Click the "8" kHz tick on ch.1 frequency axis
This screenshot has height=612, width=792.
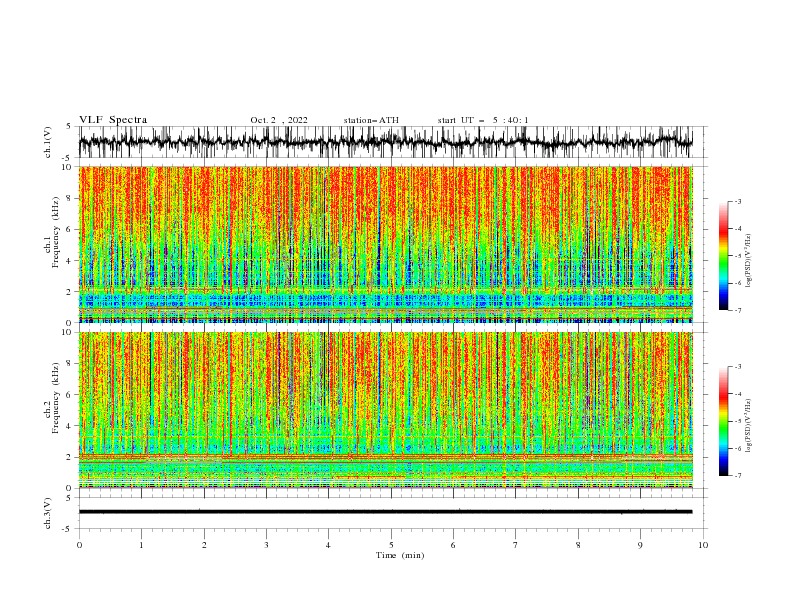70,198
